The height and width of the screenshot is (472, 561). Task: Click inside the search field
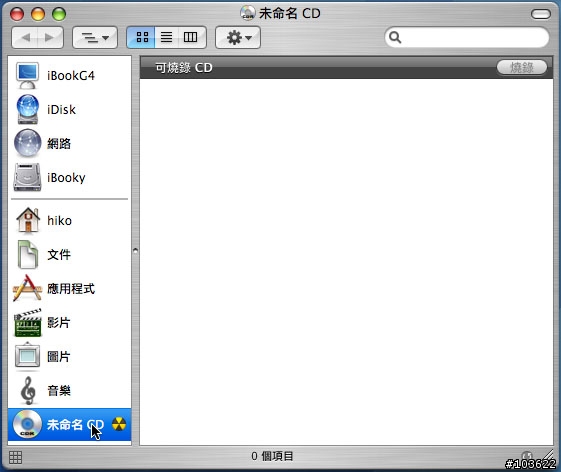click(x=467, y=37)
